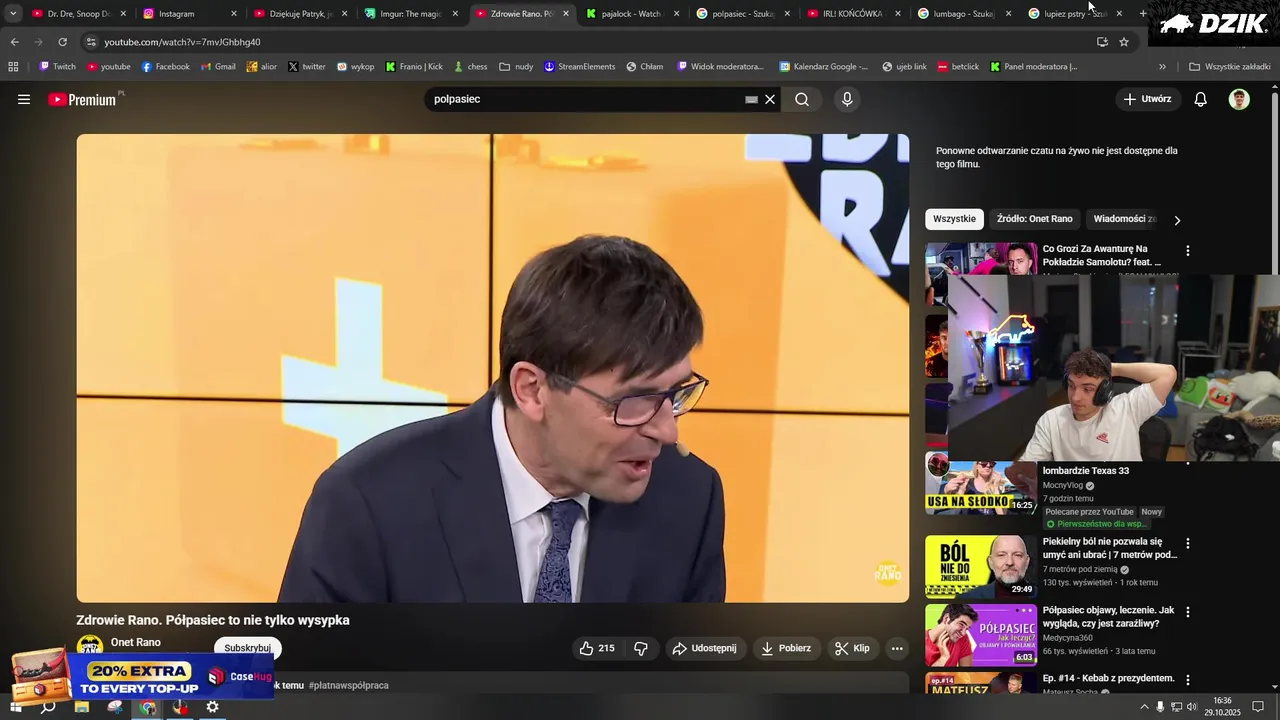Switch to the Instagram tab

point(176,14)
